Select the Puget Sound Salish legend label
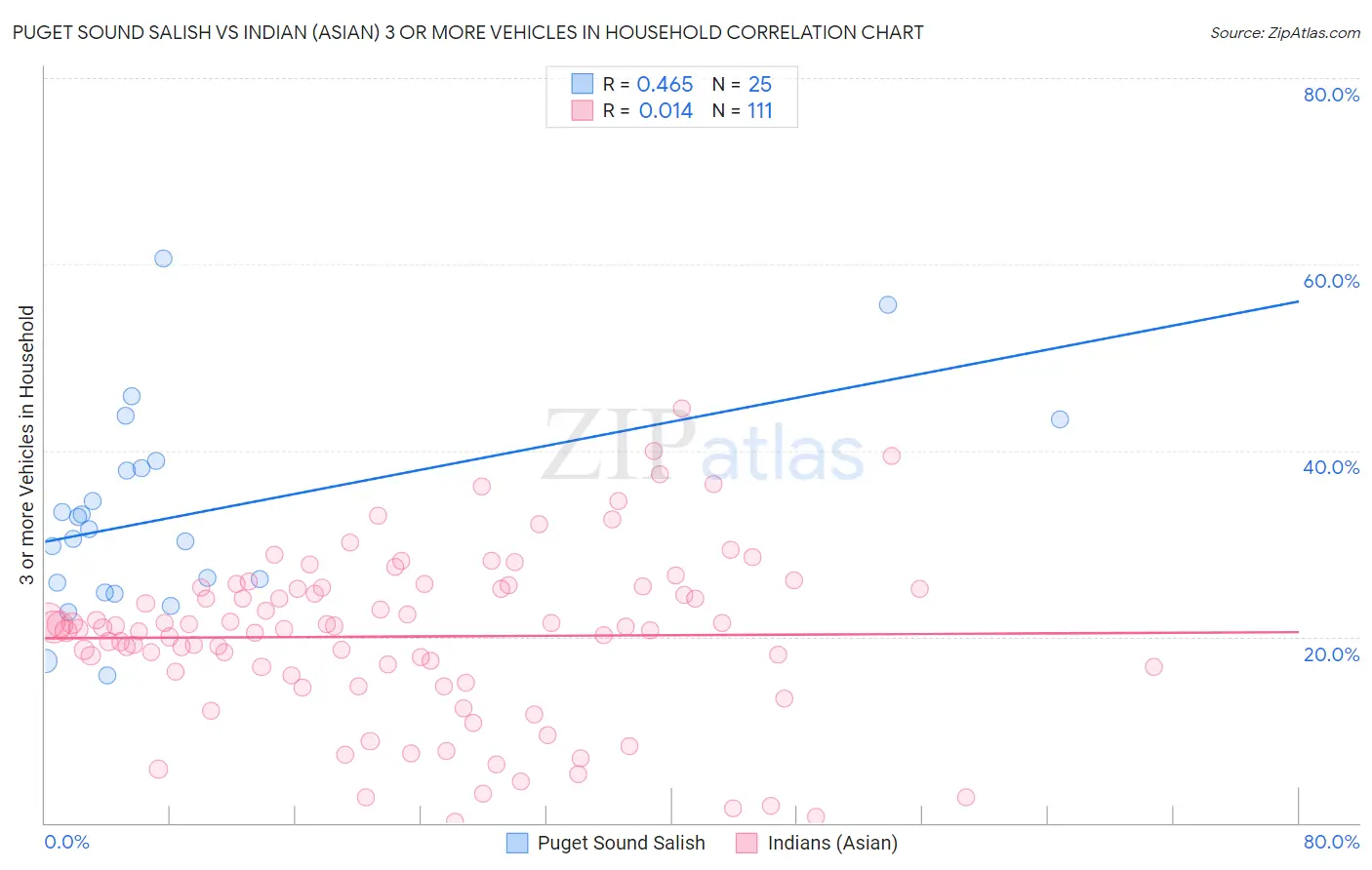Screen dimensions: 1372x870 [621, 843]
